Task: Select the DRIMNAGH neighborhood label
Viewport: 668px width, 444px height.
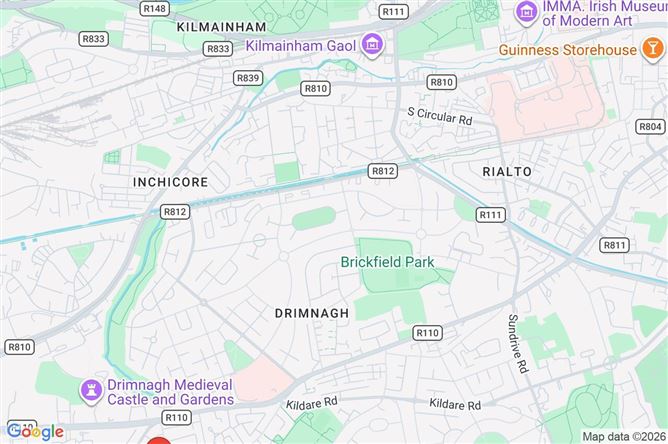Action: pos(312,313)
